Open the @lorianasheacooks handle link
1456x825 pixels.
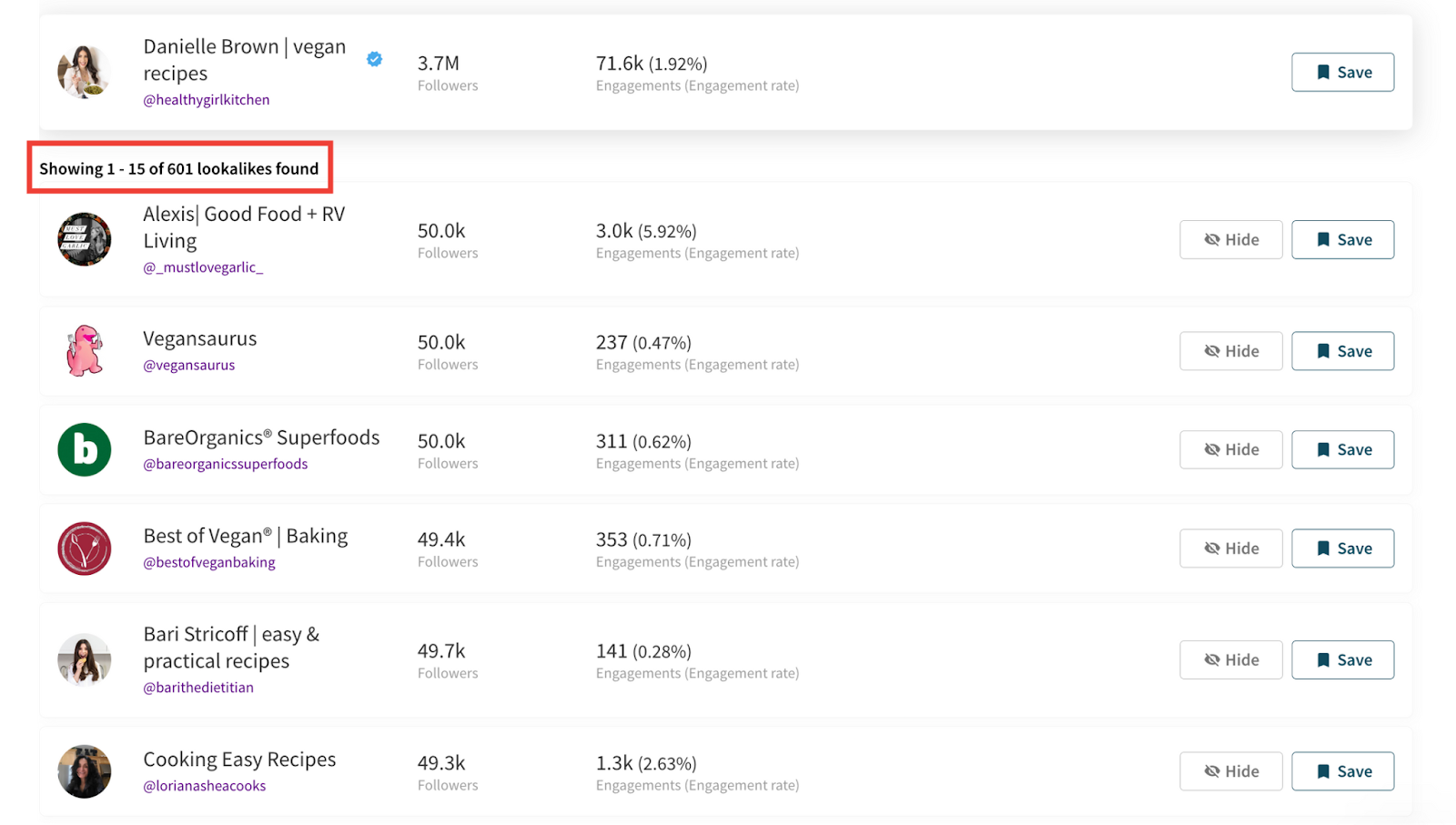[205, 786]
